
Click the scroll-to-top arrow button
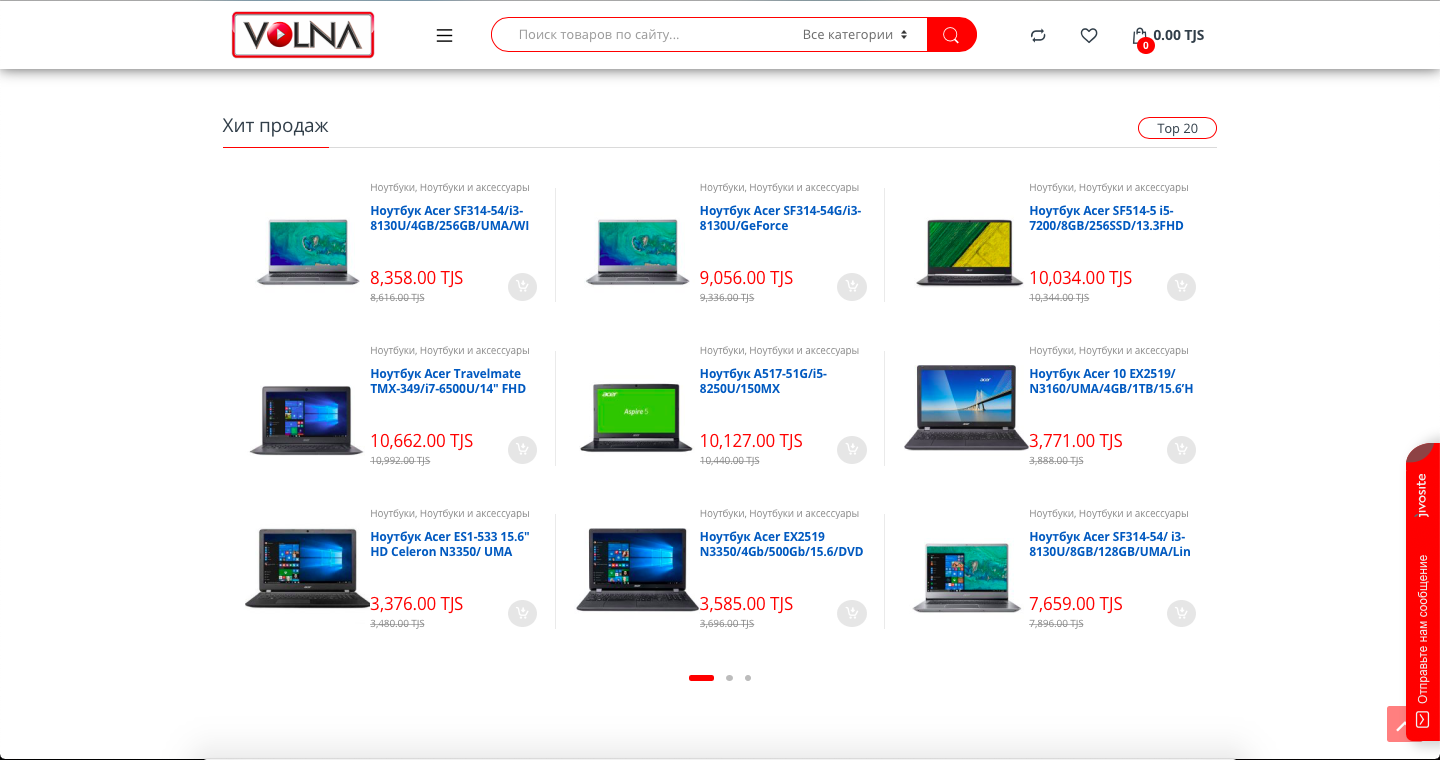tap(1397, 724)
